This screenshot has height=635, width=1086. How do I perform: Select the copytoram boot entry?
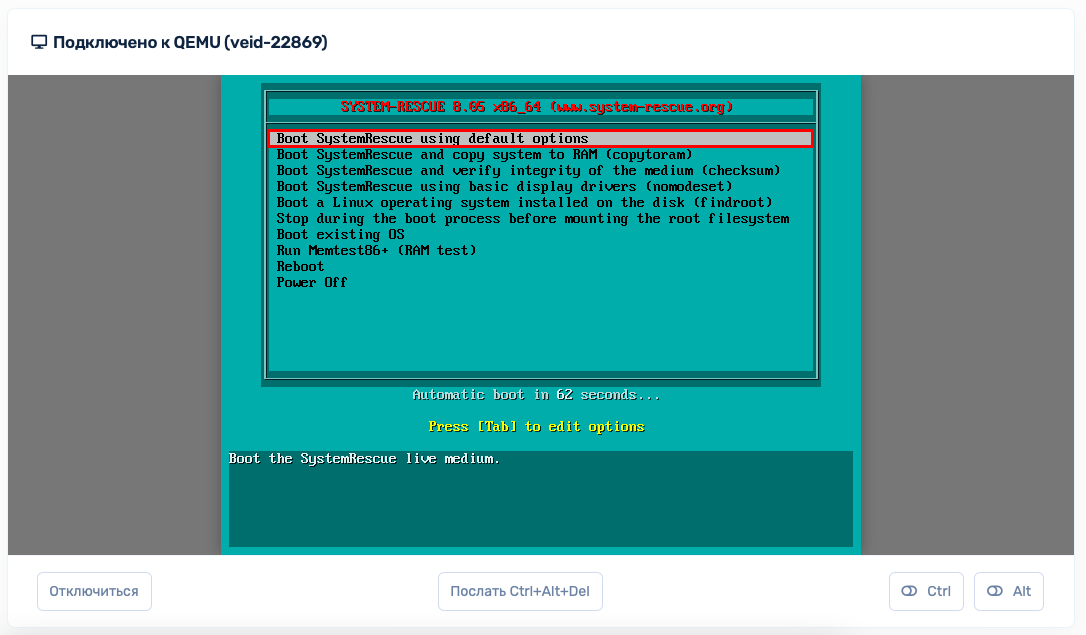(x=484, y=154)
